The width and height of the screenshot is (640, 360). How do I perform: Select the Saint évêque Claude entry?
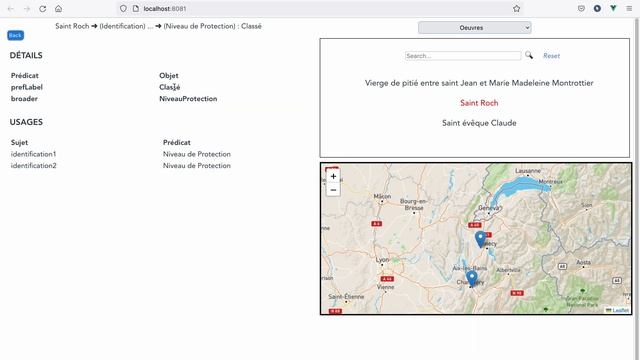479,123
